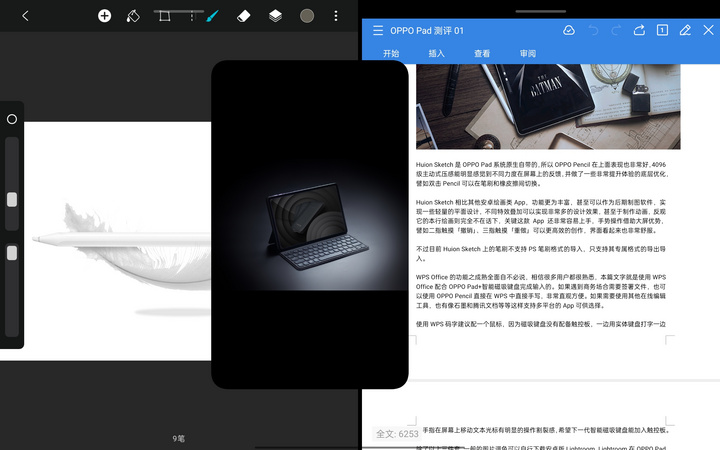Viewport: 720px width, 450px height.
Task: Tap the Batman tablet photo in document
Action: tap(548, 107)
